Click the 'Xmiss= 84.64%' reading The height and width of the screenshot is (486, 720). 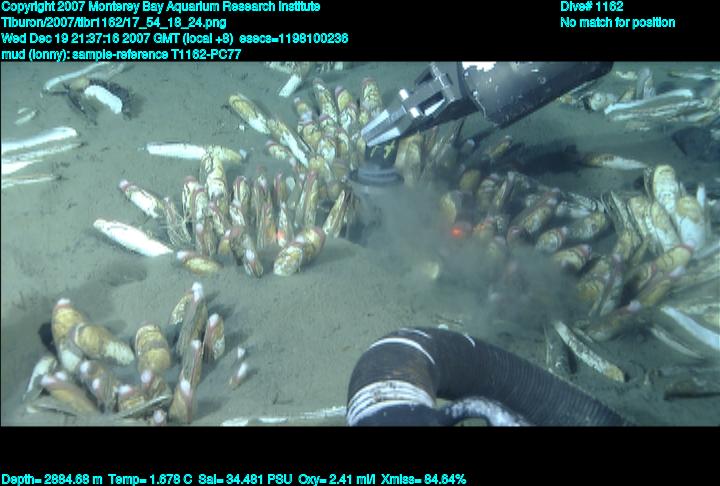click(x=423, y=479)
